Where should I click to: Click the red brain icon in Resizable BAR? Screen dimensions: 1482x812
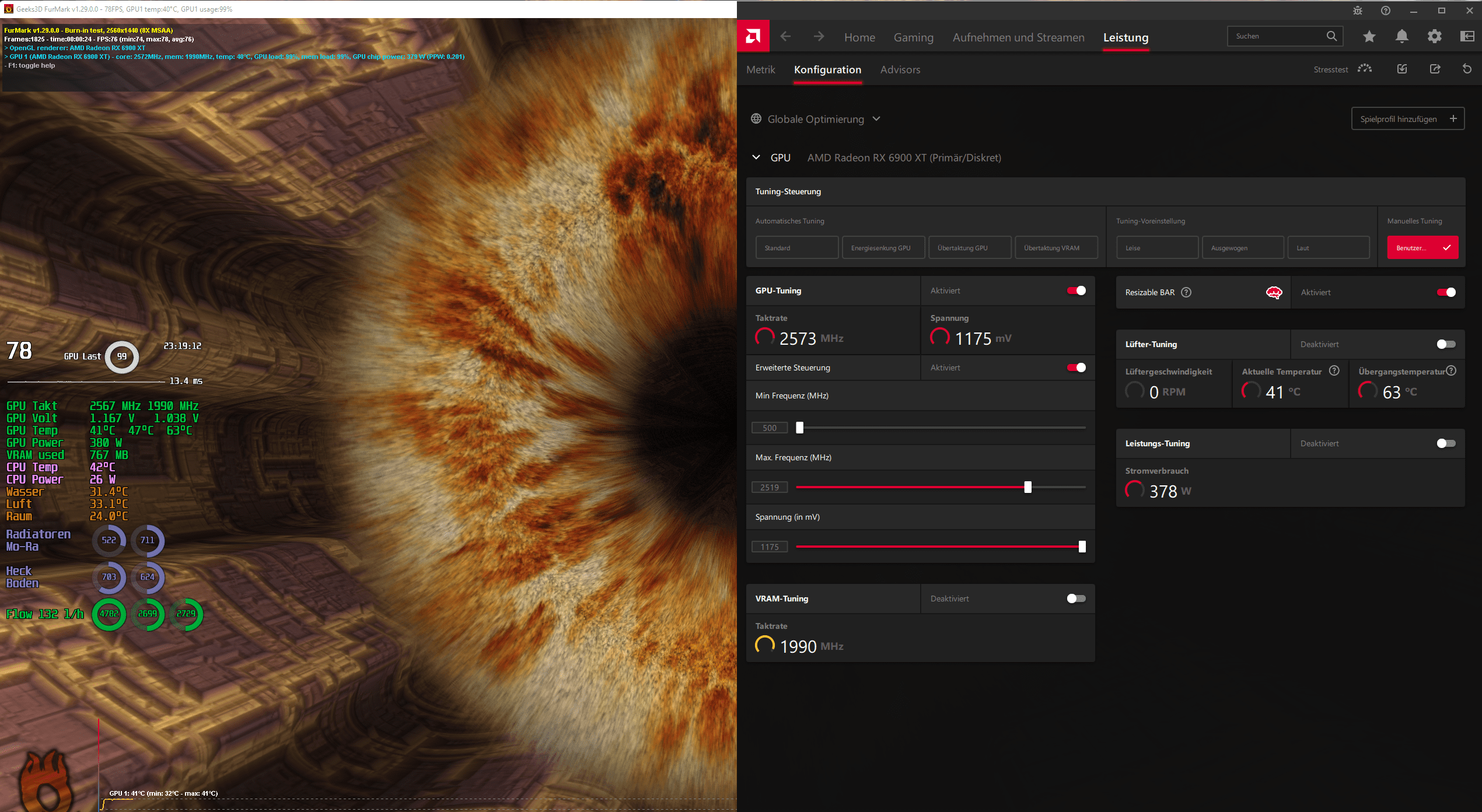[x=1274, y=292]
